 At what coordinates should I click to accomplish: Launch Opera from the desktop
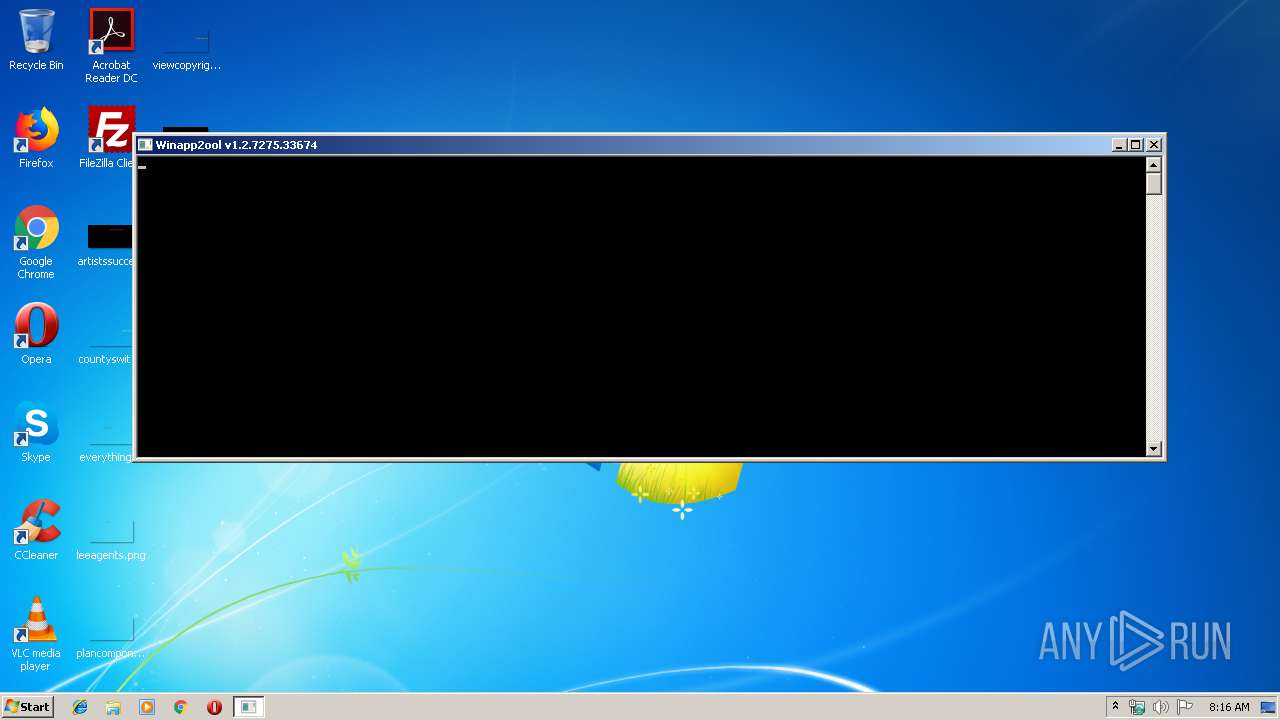(x=36, y=334)
